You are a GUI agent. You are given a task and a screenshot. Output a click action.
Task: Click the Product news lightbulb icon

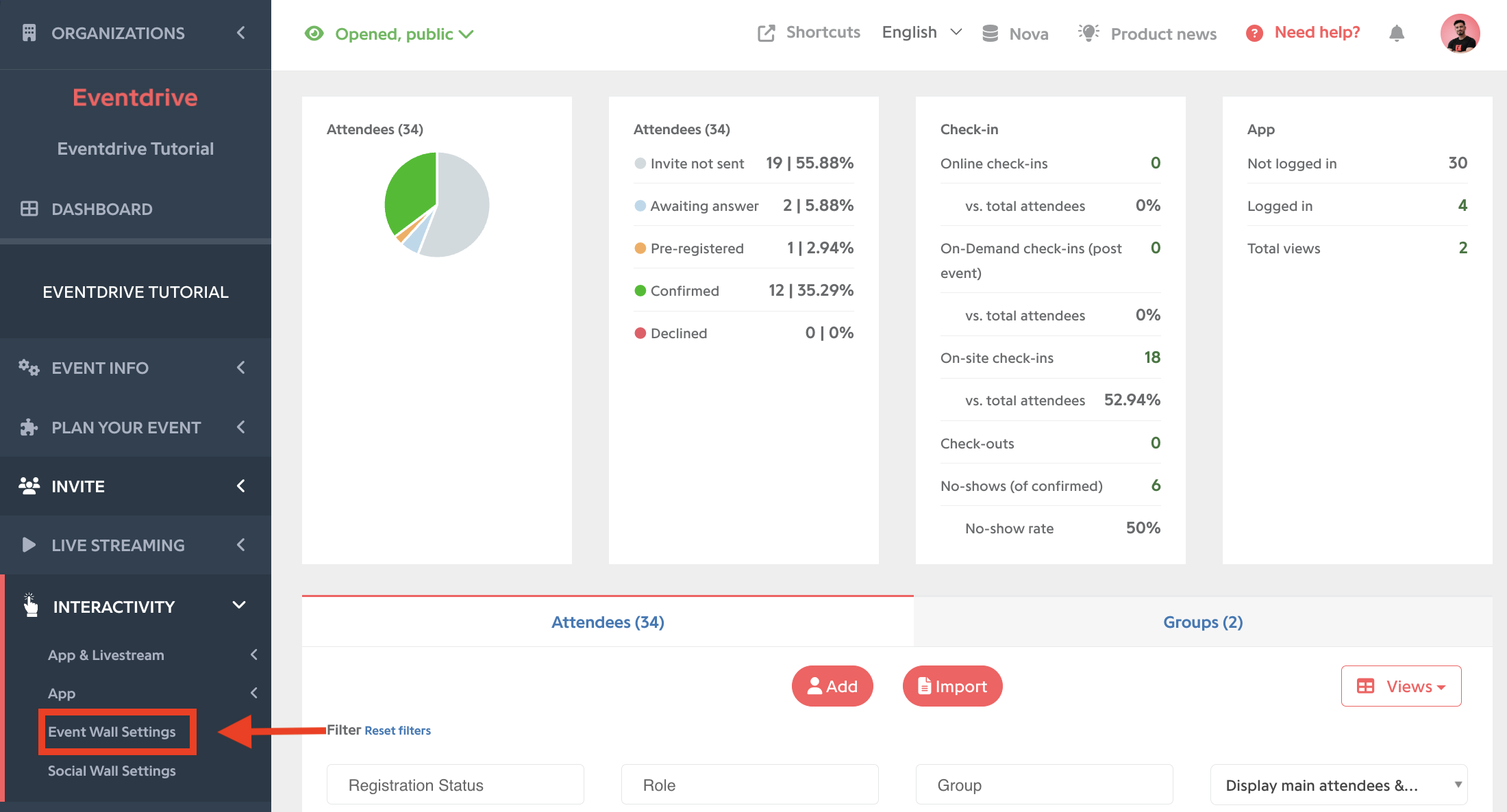pyautogui.click(x=1088, y=33)
